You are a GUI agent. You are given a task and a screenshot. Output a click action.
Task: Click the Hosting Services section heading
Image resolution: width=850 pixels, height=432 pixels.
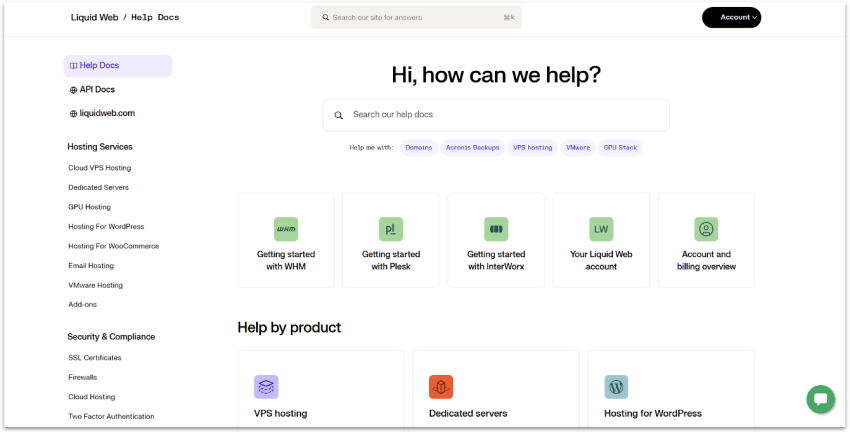(x=100, y=147)
